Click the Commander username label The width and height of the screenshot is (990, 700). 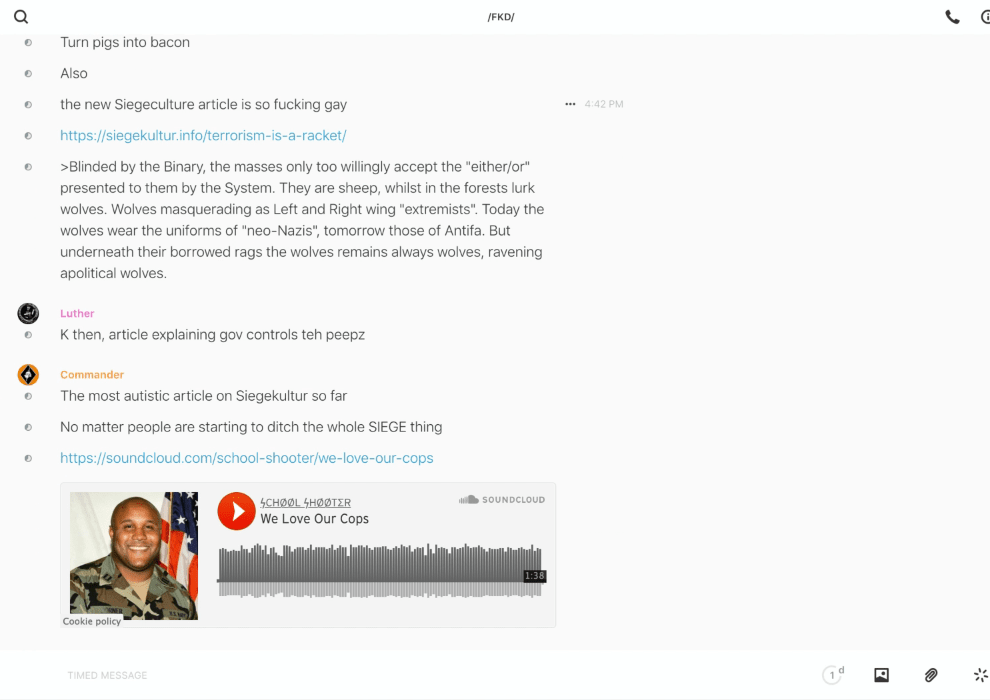pos(91,375)
